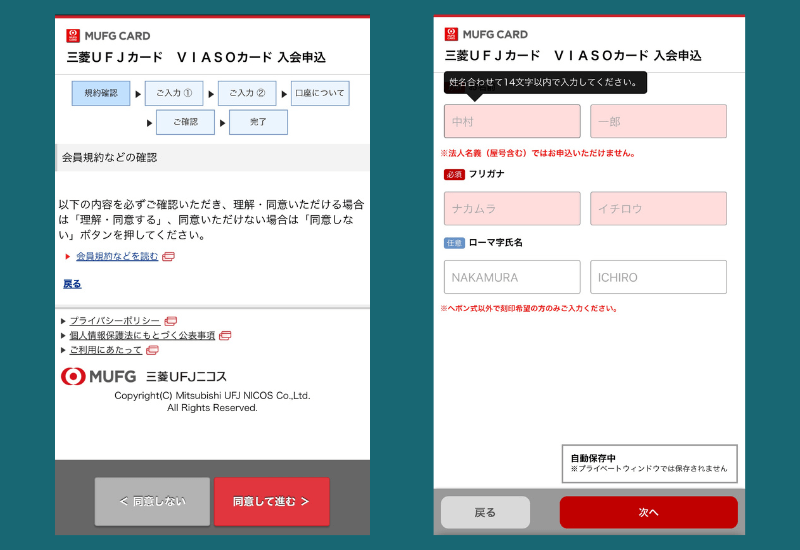
Task: Open 個人情報保護法にもとづく公表事項 link
Action: 142,335
